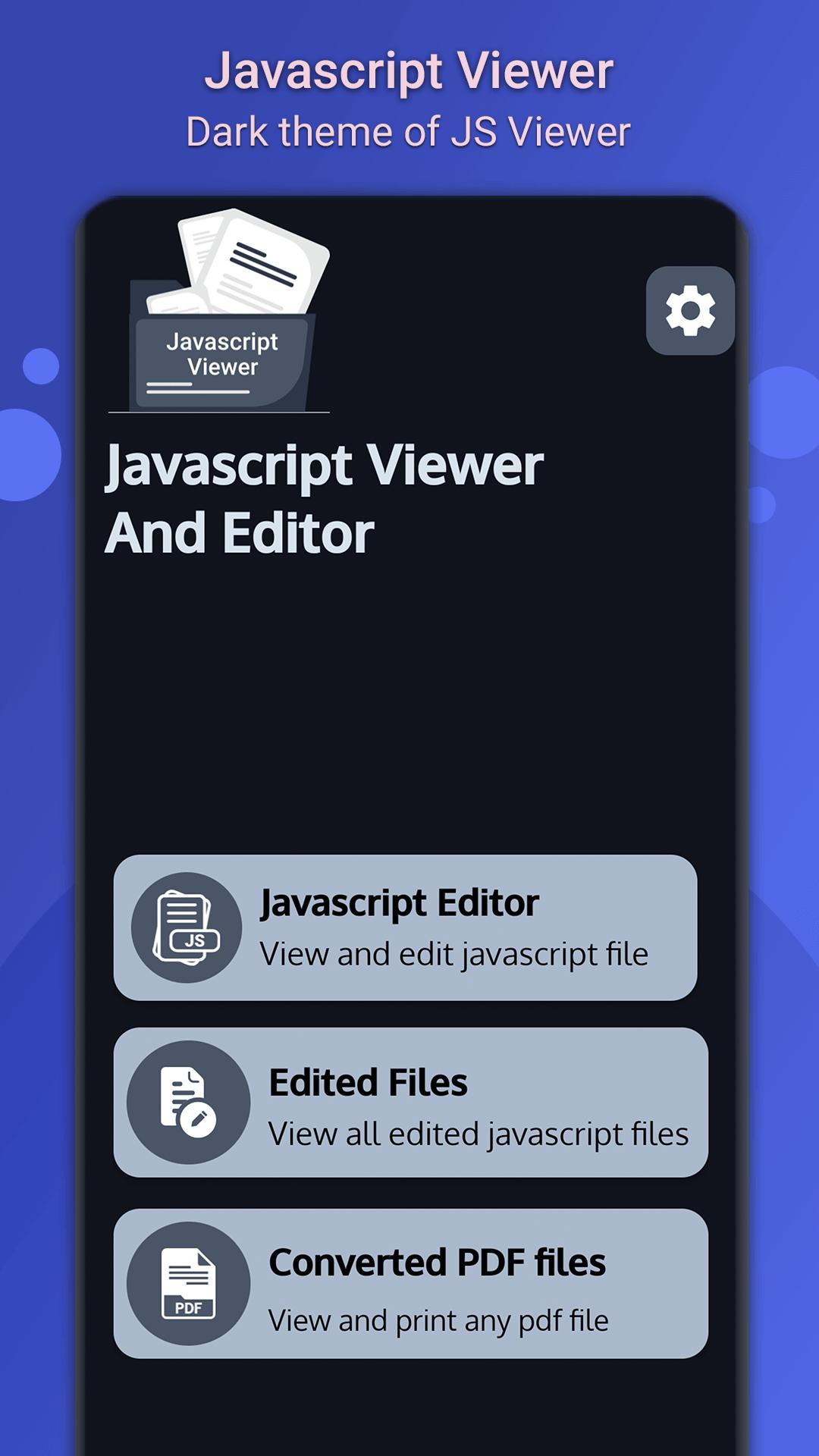This screenshot has height=1456, width=819.
Task: Click 'Dark theme of JS Viewer' subtitle
Action: point(408,132)
